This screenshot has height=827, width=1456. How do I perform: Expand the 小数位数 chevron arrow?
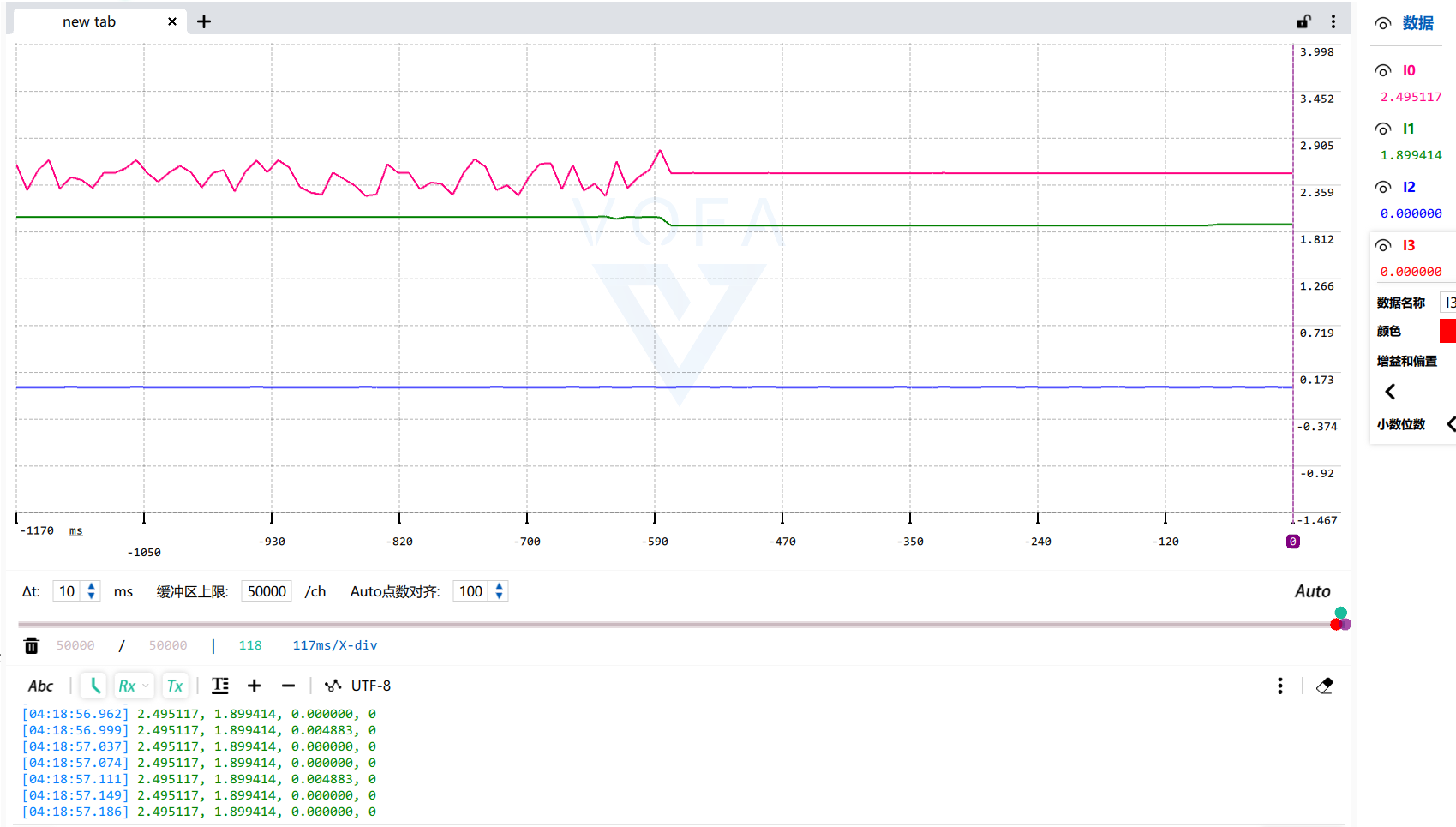coord(1451,424)
